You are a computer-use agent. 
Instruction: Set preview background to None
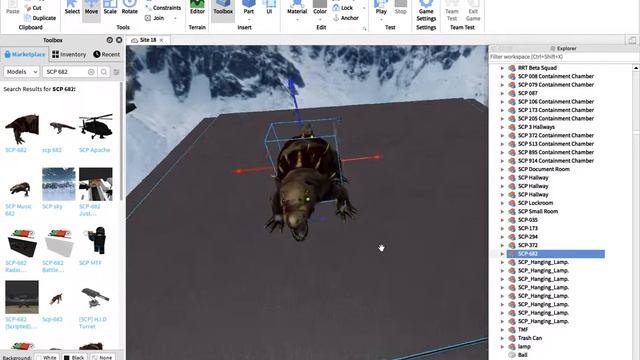tap(102, 357)
